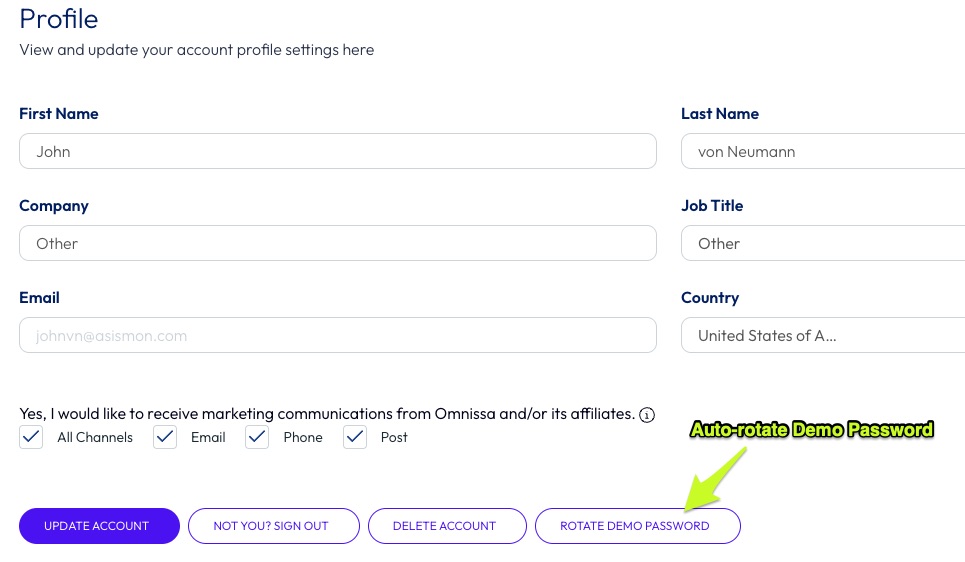965x562 pixels.
Task: Untick the Post checkbox
Action: click(355, 437)
